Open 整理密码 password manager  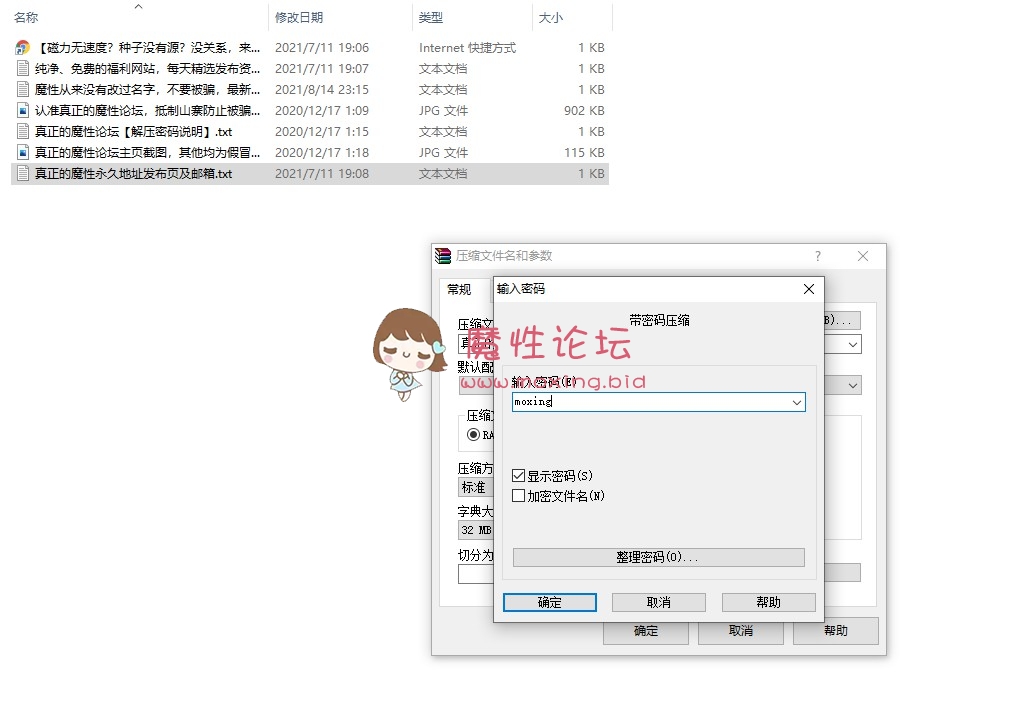pos(657,557)
